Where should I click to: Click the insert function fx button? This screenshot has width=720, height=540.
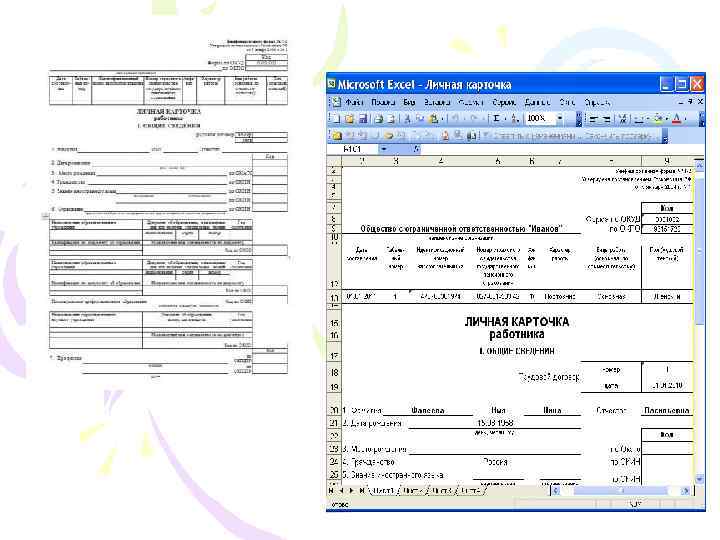tap(416, 149)
